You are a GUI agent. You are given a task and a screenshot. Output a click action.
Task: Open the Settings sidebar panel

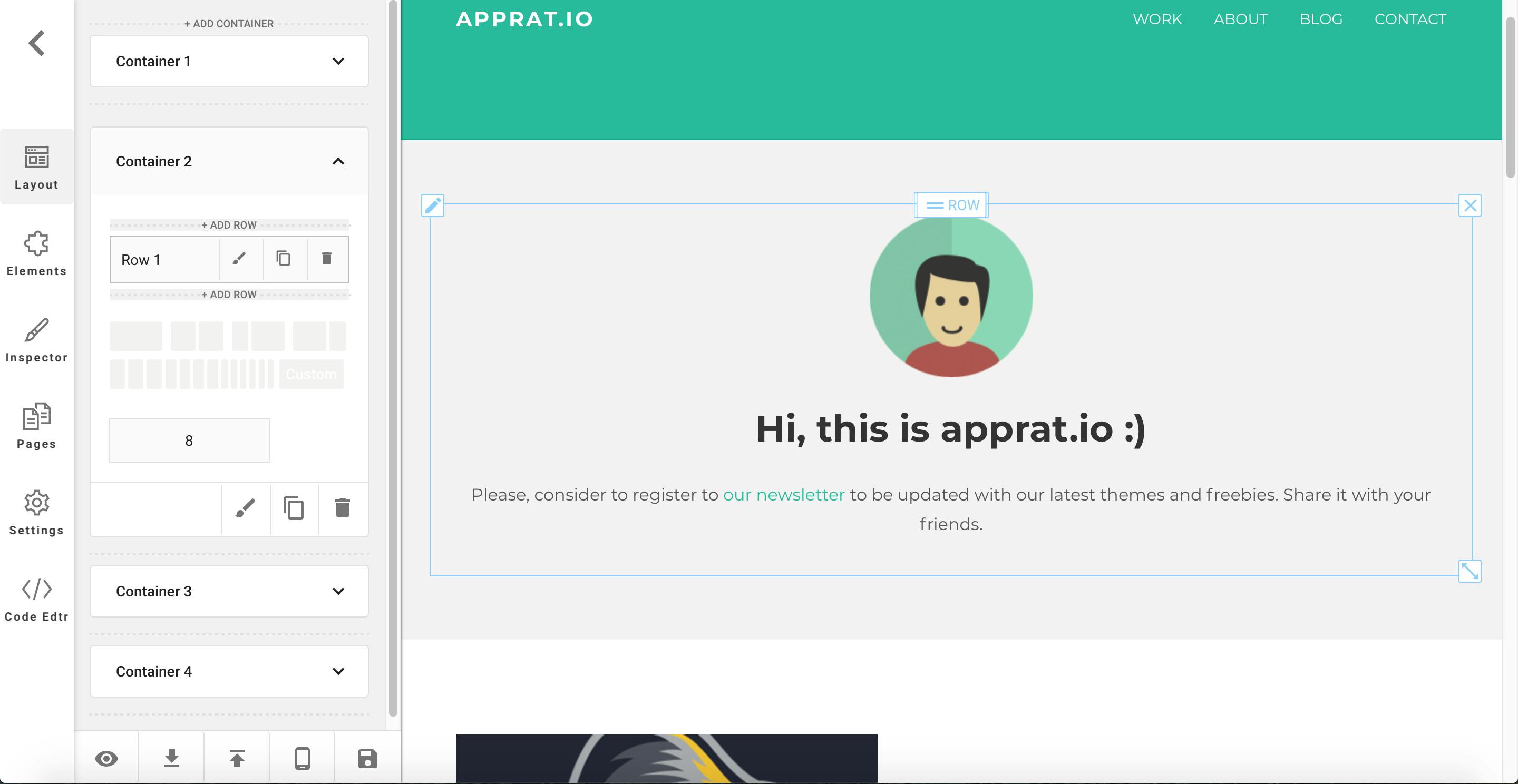[36, 513]
